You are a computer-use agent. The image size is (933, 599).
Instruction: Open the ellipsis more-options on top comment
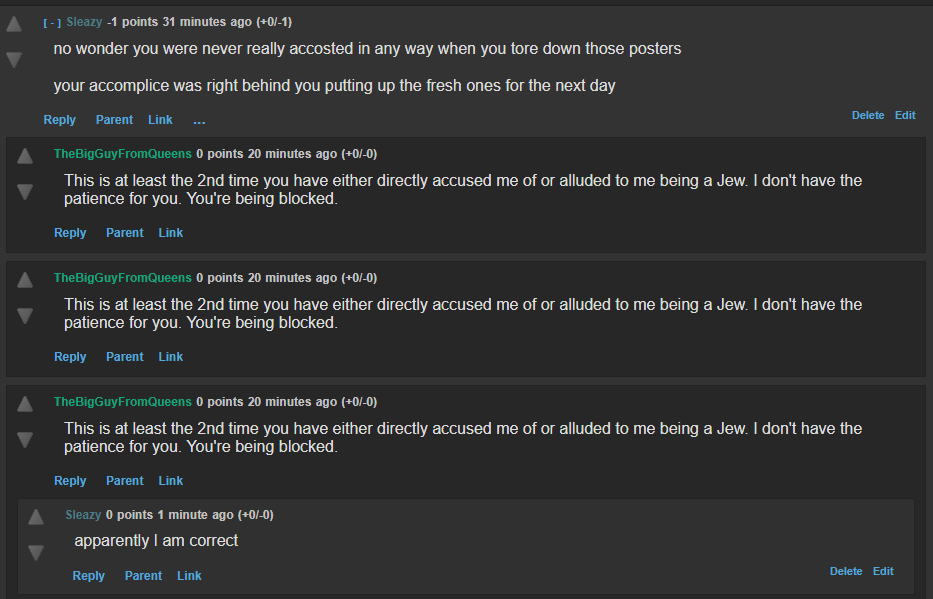(199, 120)
